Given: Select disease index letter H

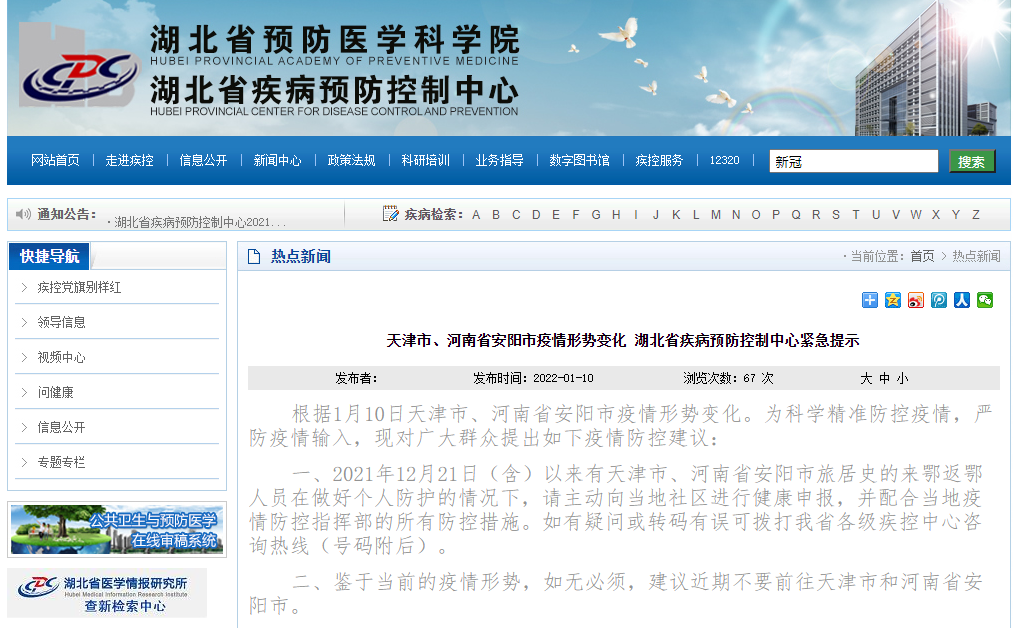Looking at the screenshot, I should (x=616, y=215).
